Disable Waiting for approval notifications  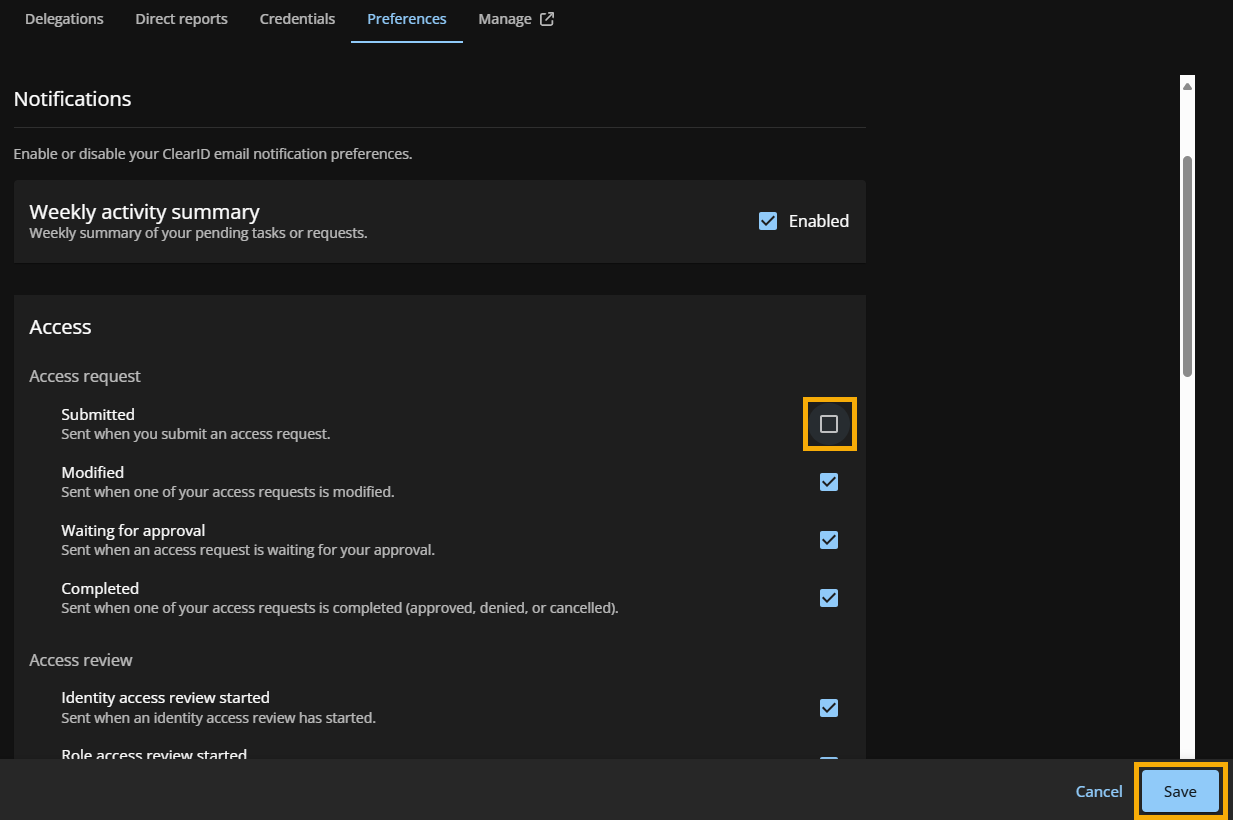[x=829, y=539]
